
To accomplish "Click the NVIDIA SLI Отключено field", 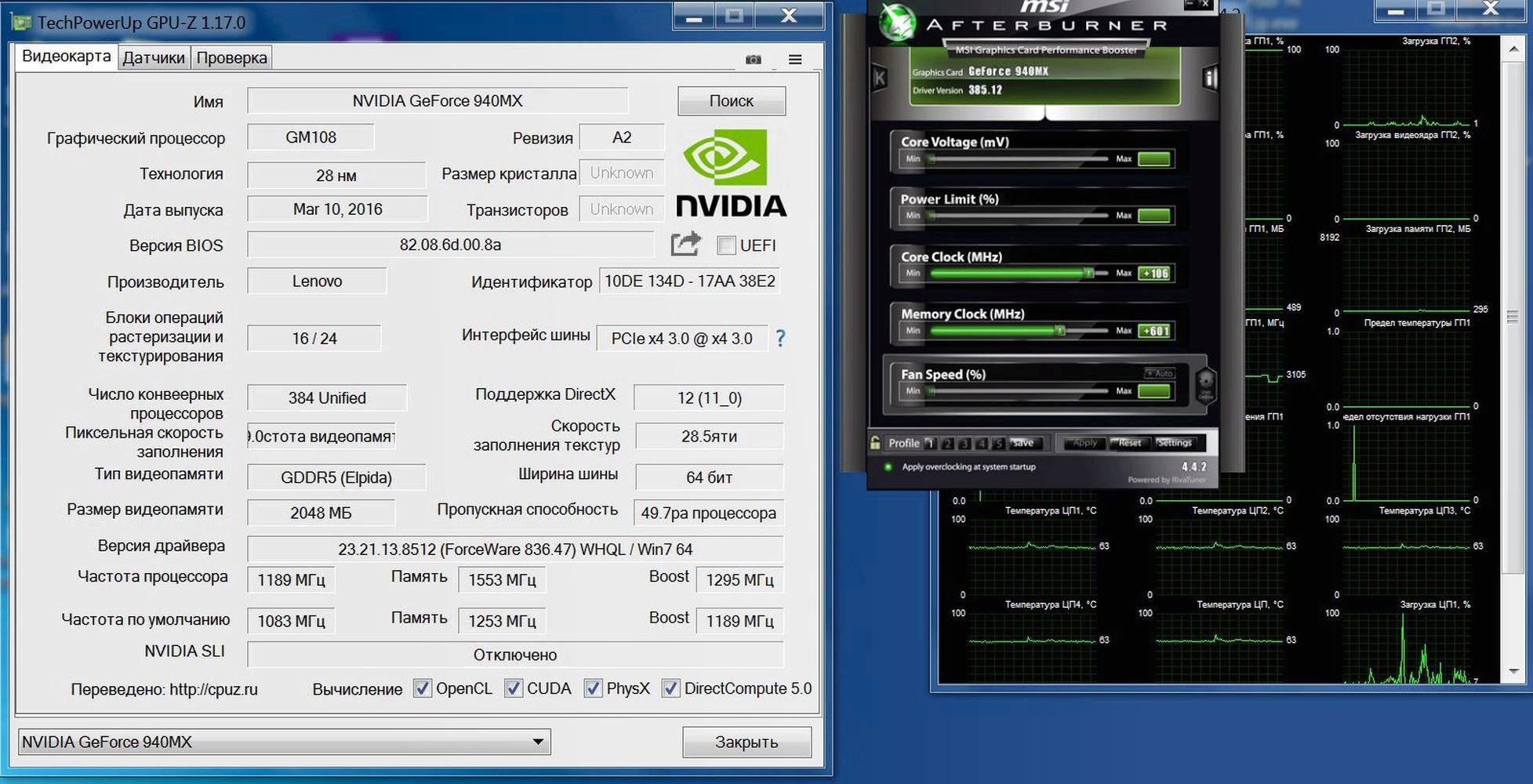I will [515, 655].
